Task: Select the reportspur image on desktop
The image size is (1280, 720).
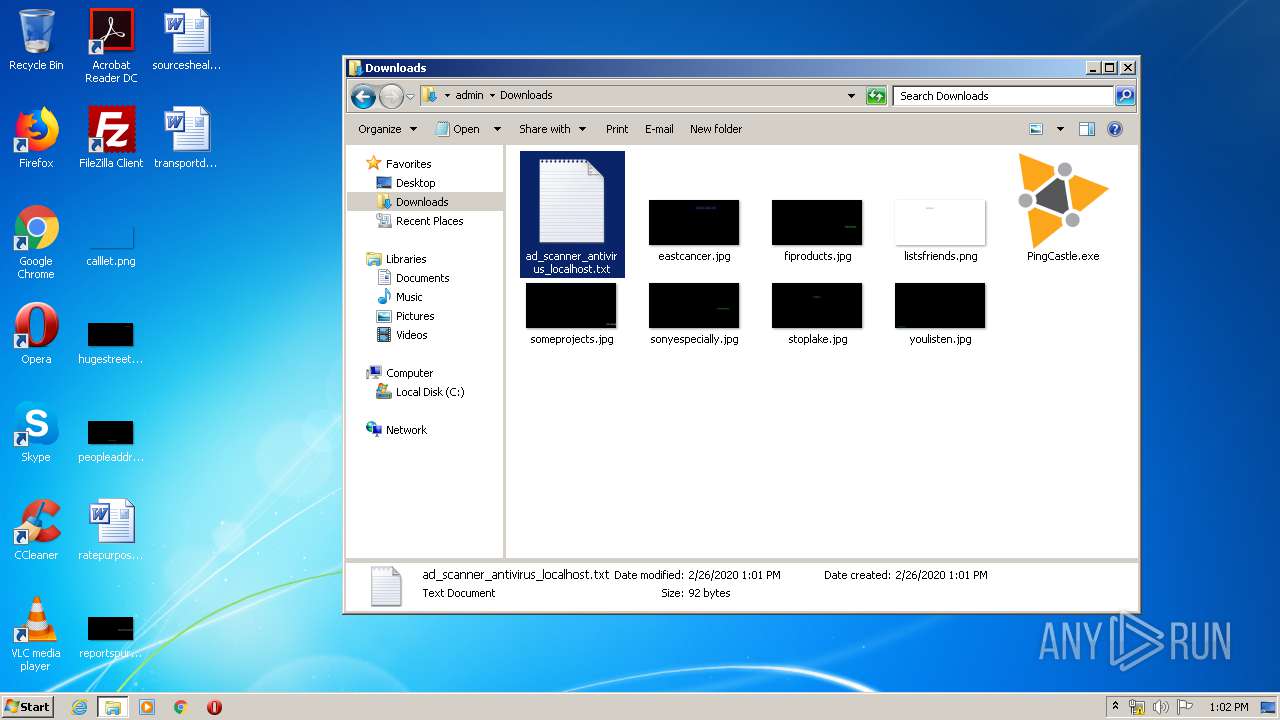Action: [x=111, y=636]
